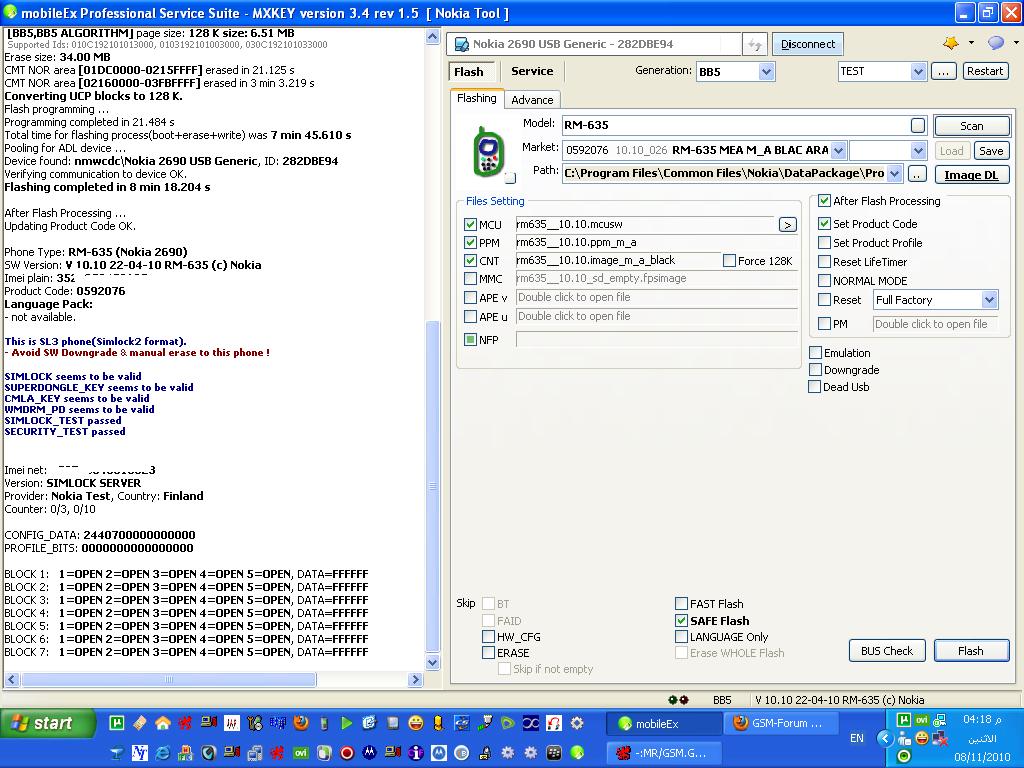Click the Scan button
Image resolution: width=1024 pixels, height=768 pixels.
tap(972, 126)
